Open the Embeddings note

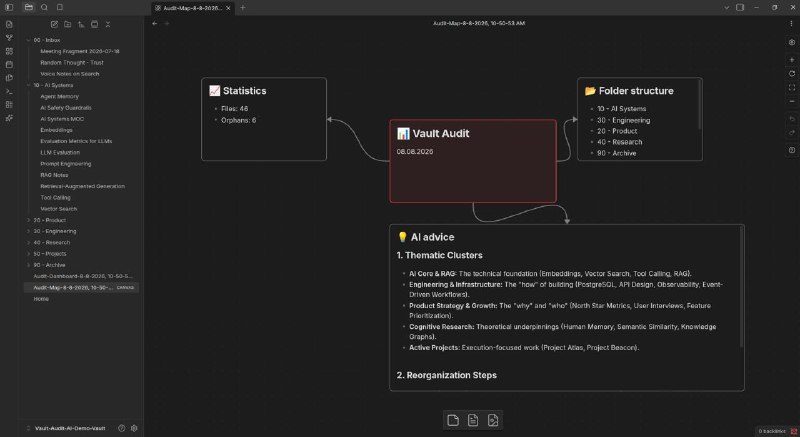57,130
